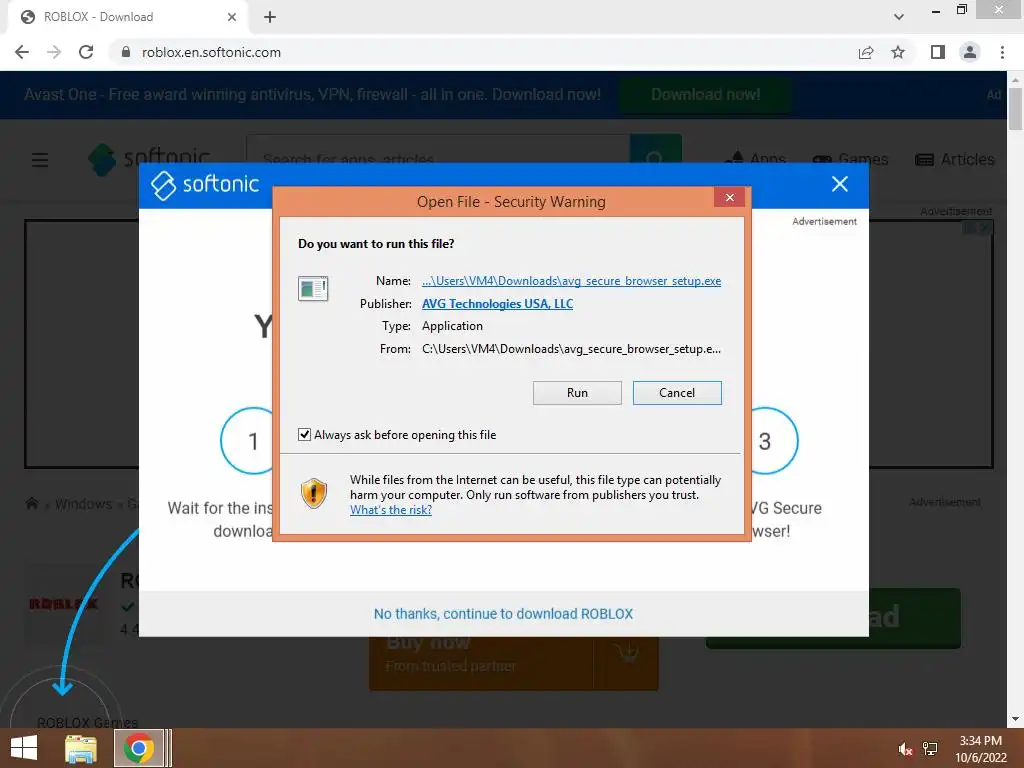
Task: Click the ad close icon on right advertisement
Action: [985, 227]
